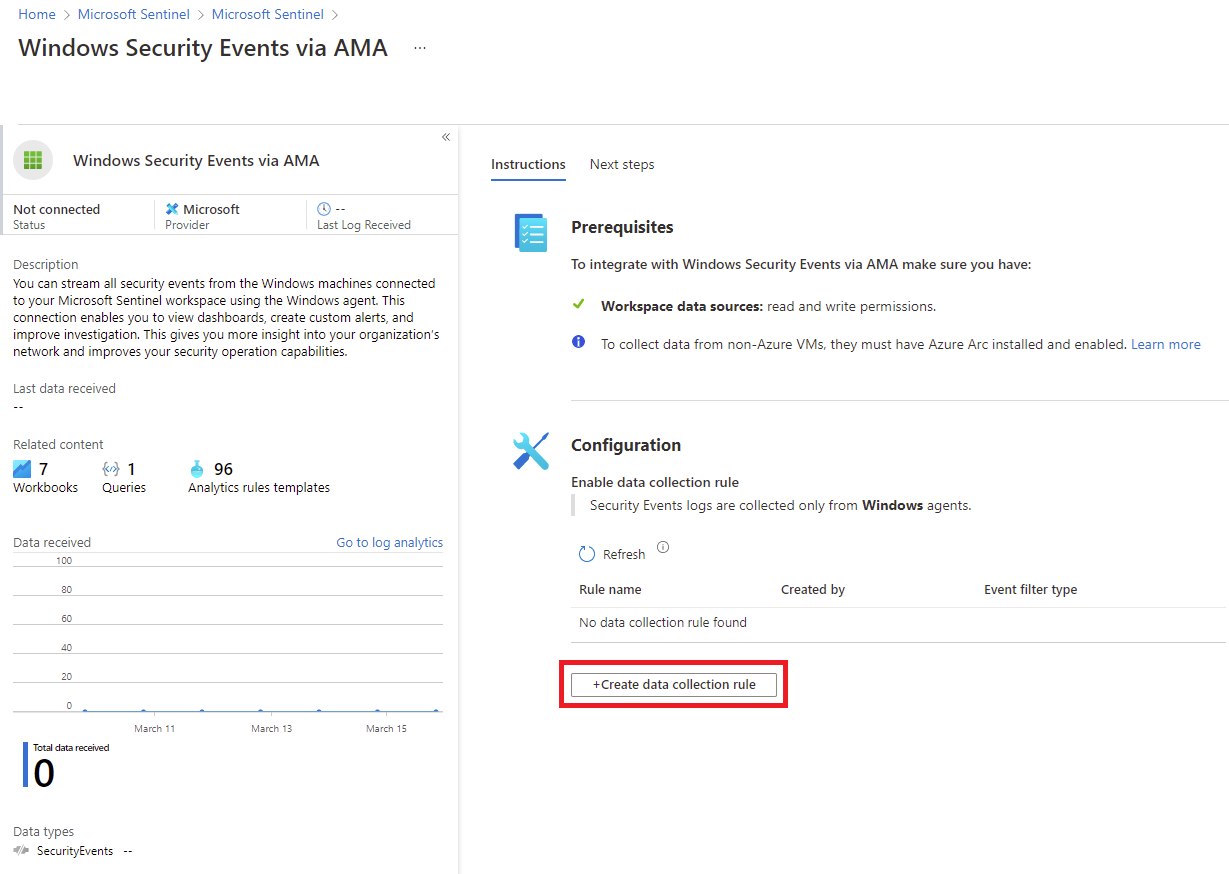Click the Last data received label
The image size is (1229, 874).
tap(65, 388)
